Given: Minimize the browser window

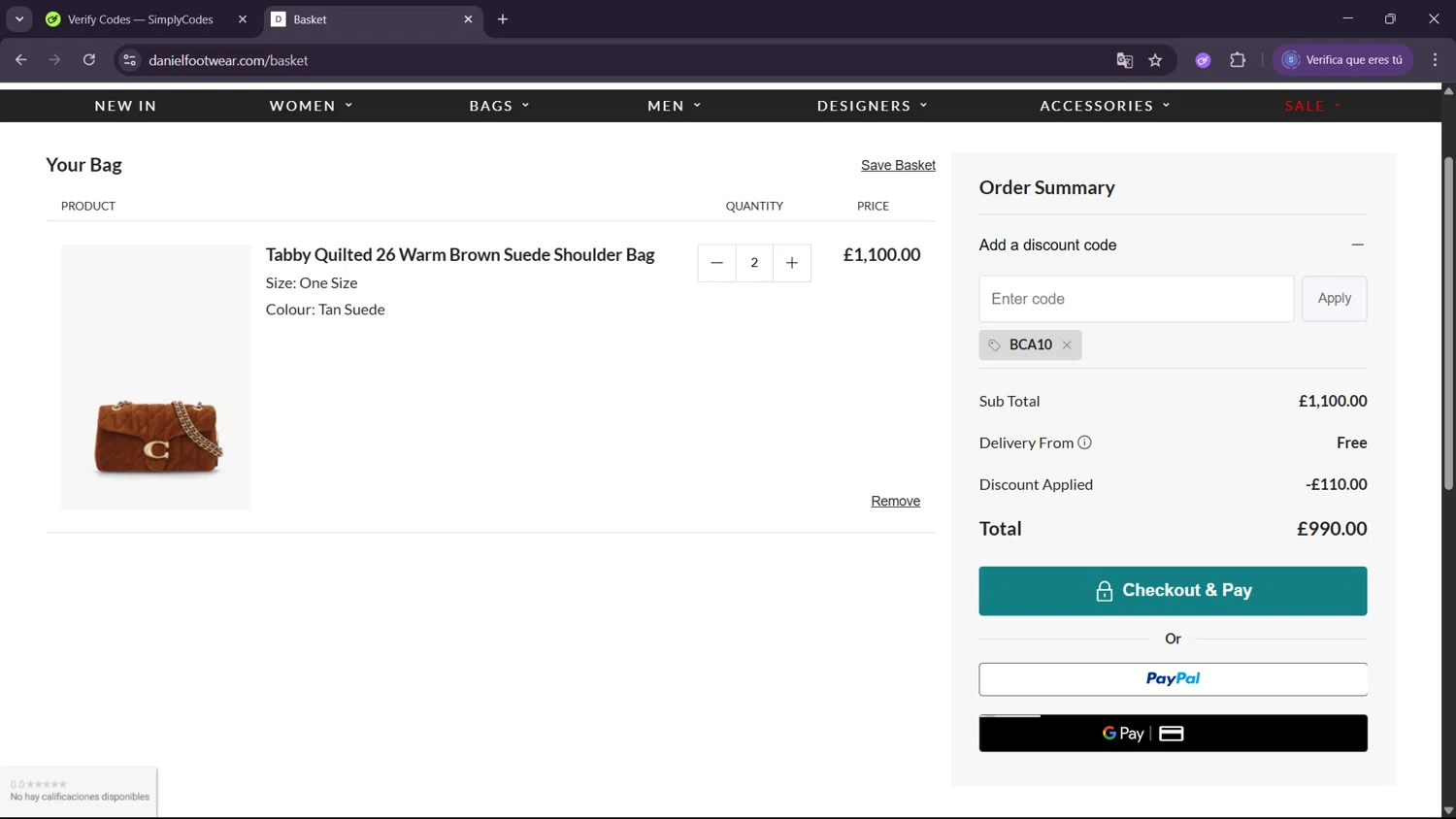Looking at the screenshot, I should click(1347, 18).
